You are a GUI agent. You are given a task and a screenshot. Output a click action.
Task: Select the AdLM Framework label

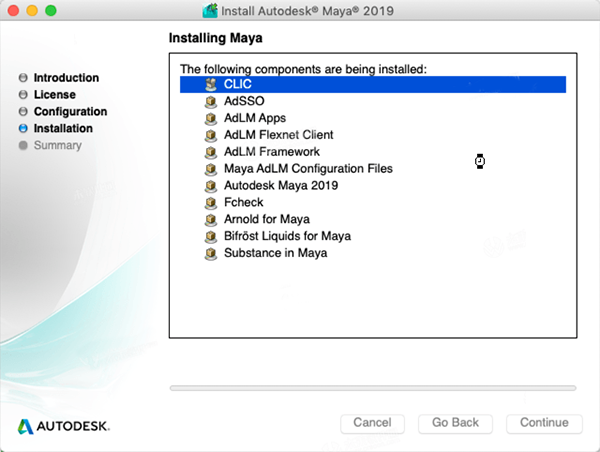point(272,152)
